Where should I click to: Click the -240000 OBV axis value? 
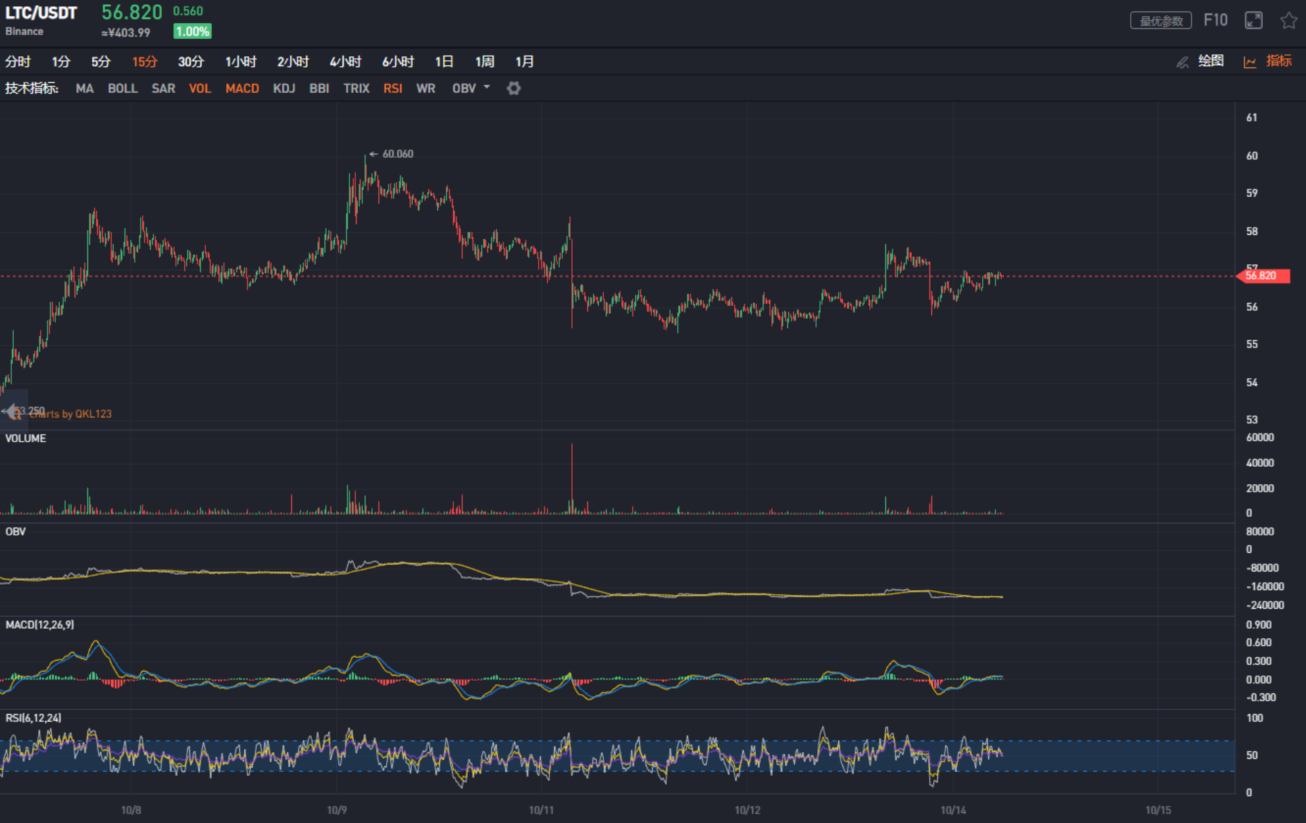point(1264,605)
